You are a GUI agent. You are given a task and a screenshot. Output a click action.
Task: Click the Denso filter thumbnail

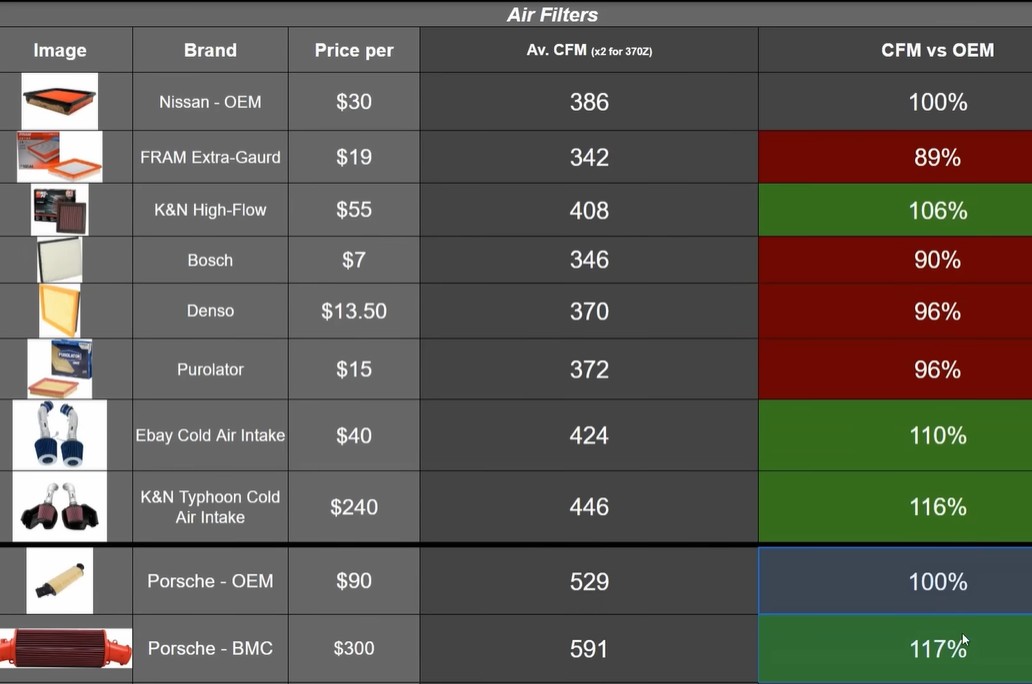(59, 311)
